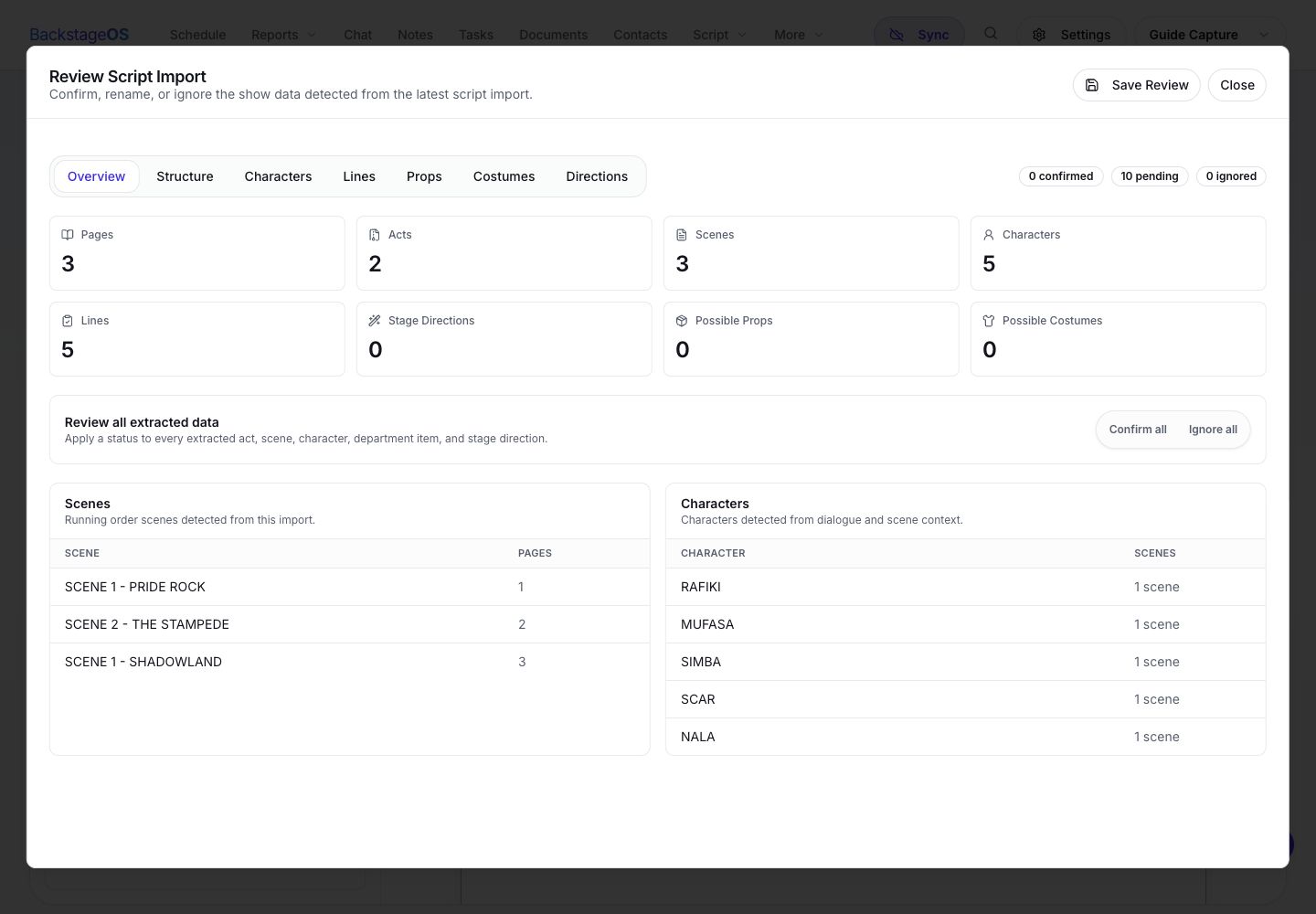Select the NALA character row

tap(966, 737)
